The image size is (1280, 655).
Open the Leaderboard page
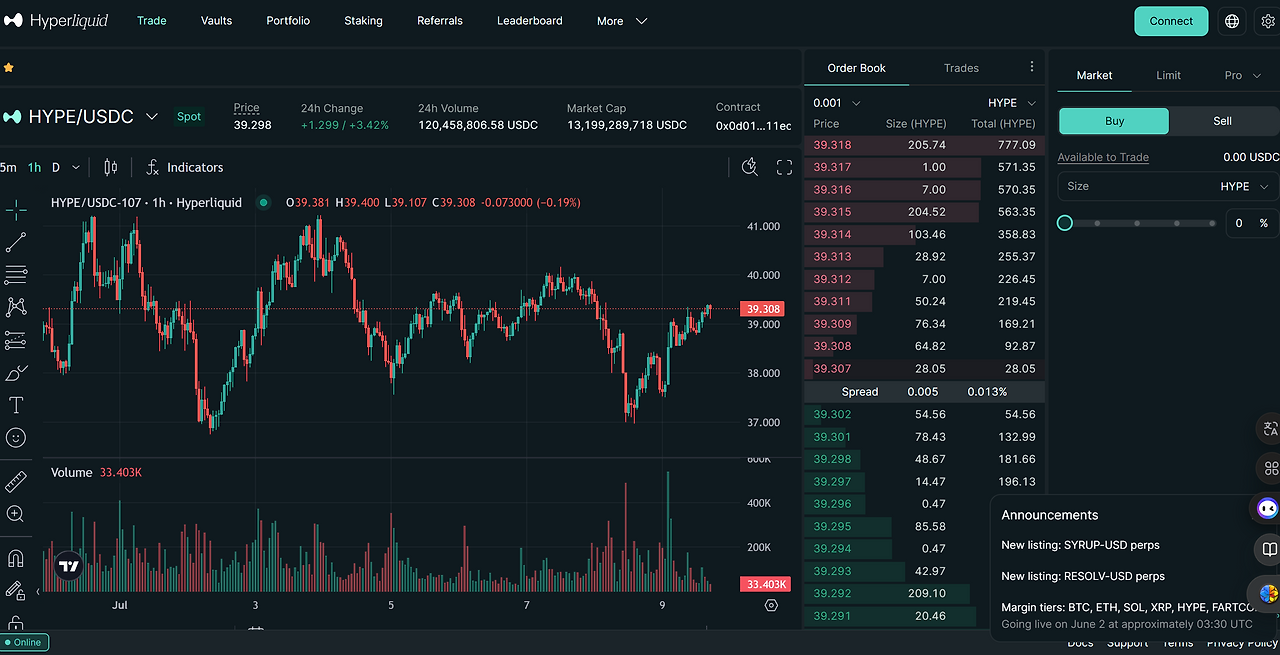pyautogui.click(x=530, y=21)
